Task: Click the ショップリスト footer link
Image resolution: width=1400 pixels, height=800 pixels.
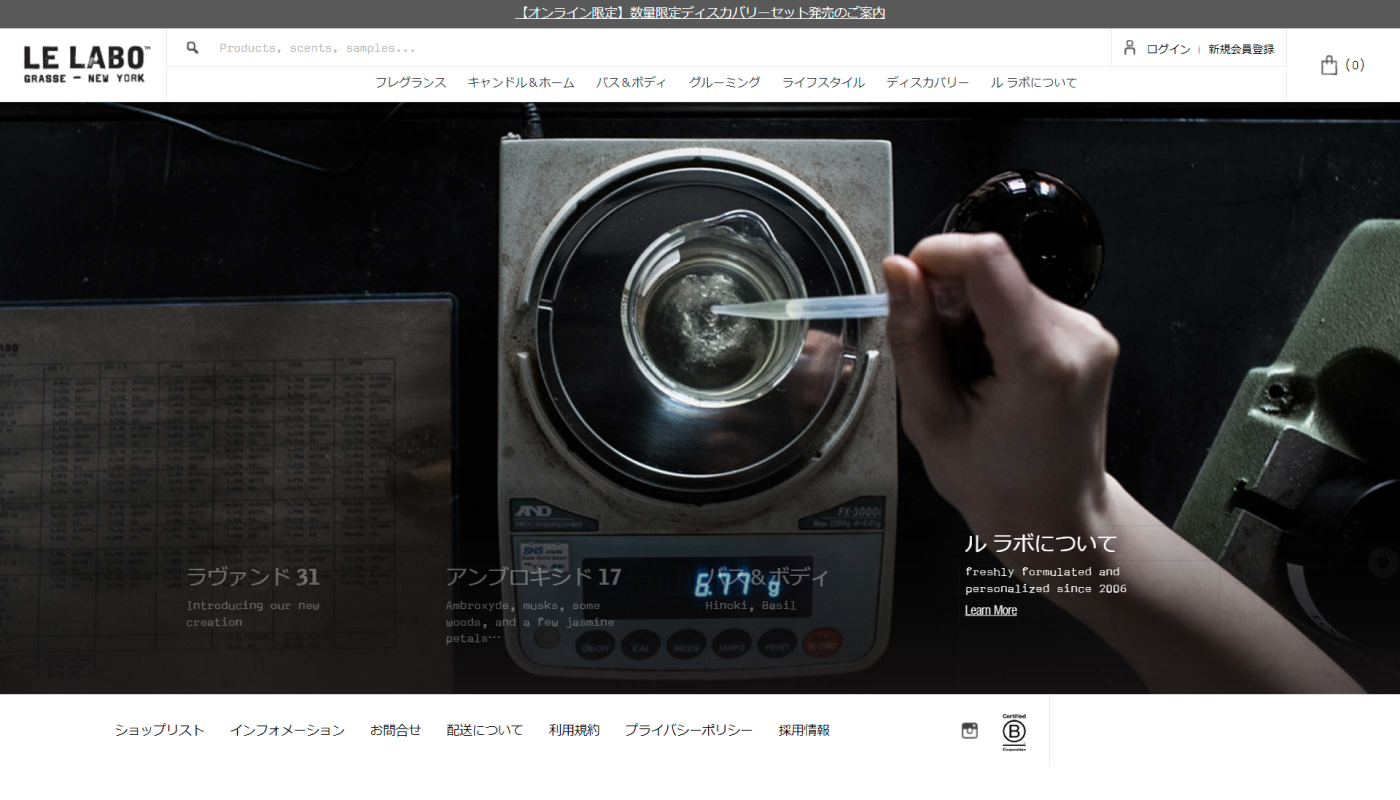Action: (x=159, y=729)
